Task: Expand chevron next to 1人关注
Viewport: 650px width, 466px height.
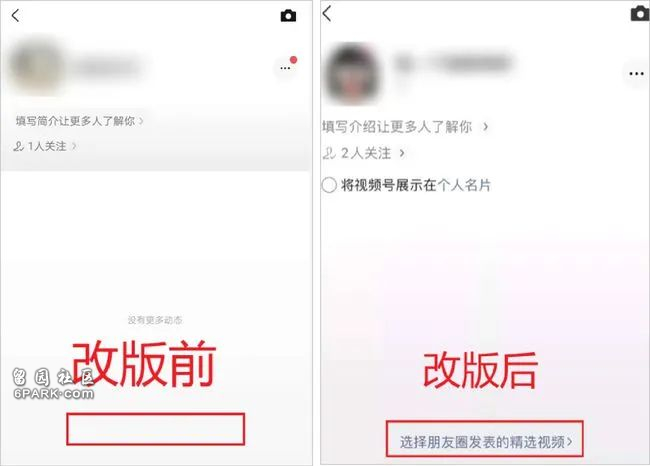Action: pos(74,146)
